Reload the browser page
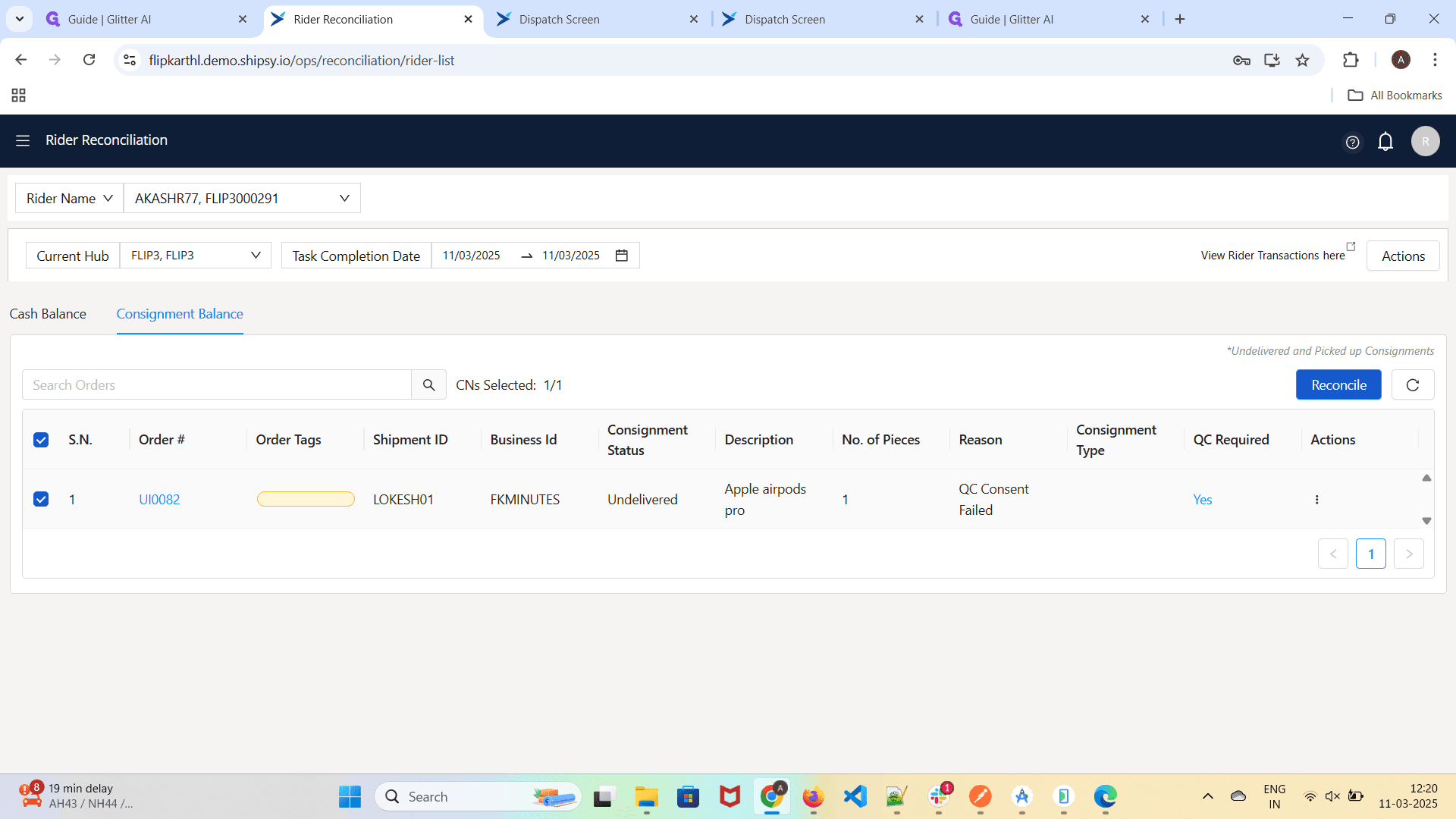Viewport: 1456px width, 819px height. pyautogui.click(x=89, y=60)
